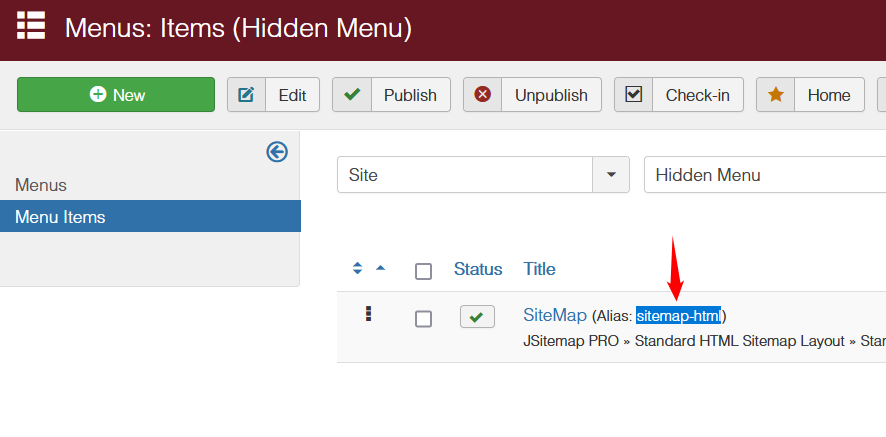Collapse sidebar with blue arrow icon
Screen dimensions: 886x437
coord(277,151)
